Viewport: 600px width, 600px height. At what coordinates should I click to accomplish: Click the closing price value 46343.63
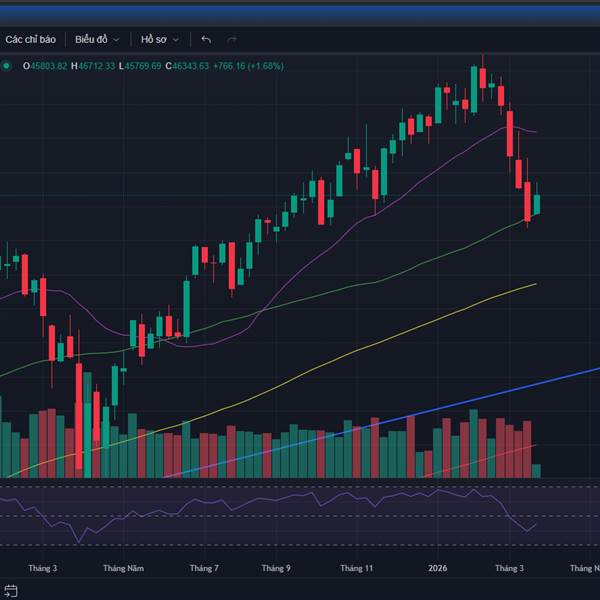(x=190, y=66)
